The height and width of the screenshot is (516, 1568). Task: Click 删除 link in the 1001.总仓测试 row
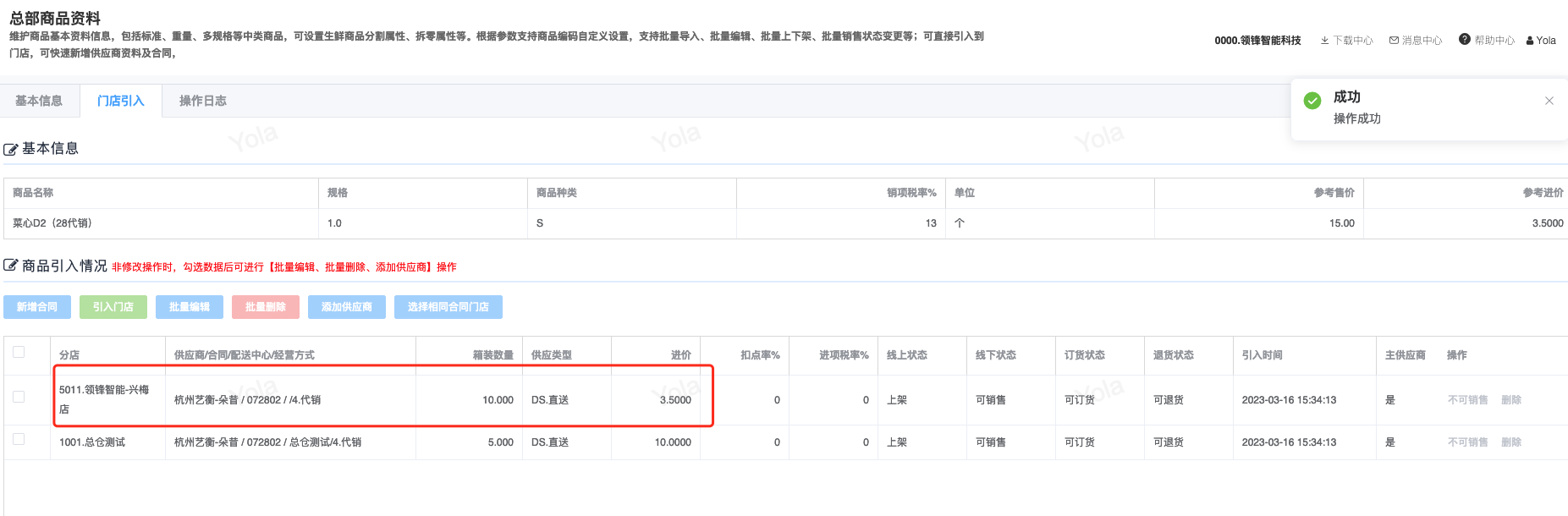pyautogui.click(x=1511, y=442)
